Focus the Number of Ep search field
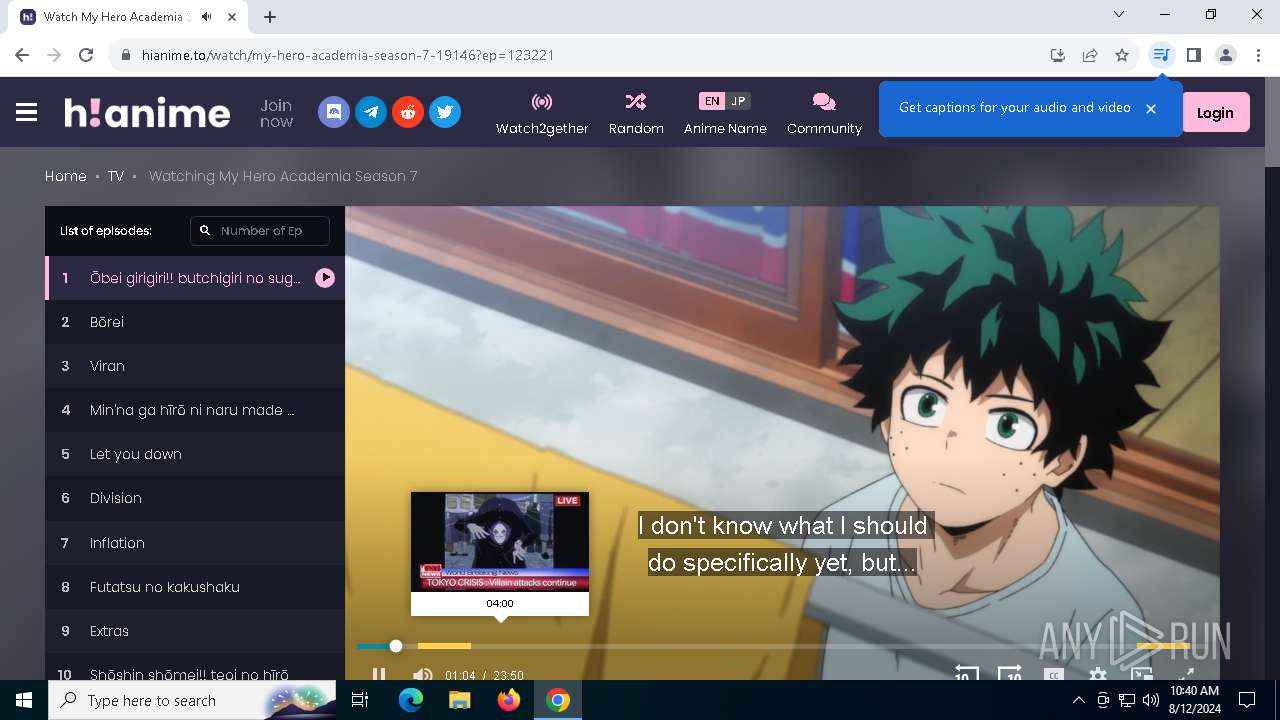Viewport: 1280px width, 720px height. click(260, 230)
